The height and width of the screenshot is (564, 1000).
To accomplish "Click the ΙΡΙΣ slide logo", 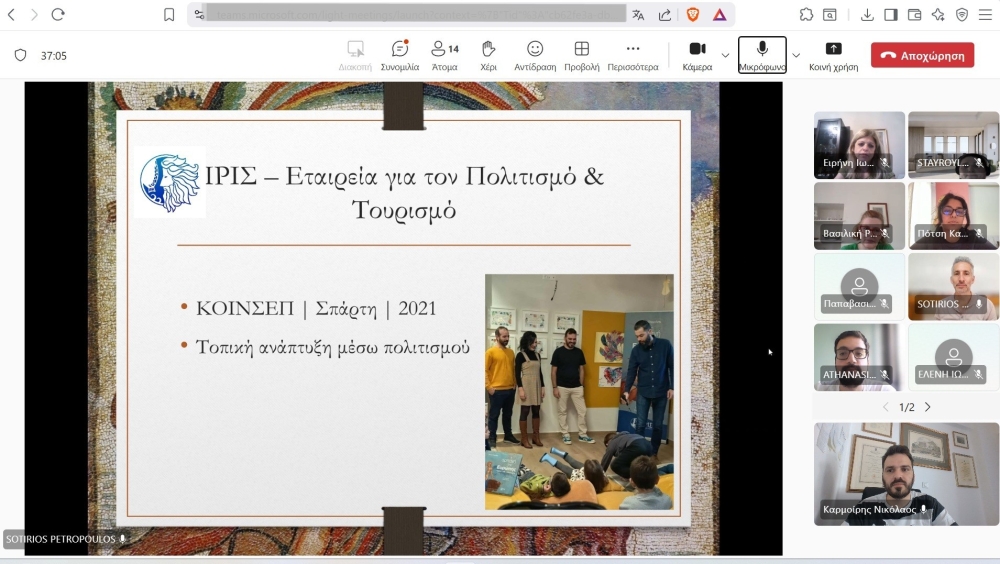I will 170,183.
